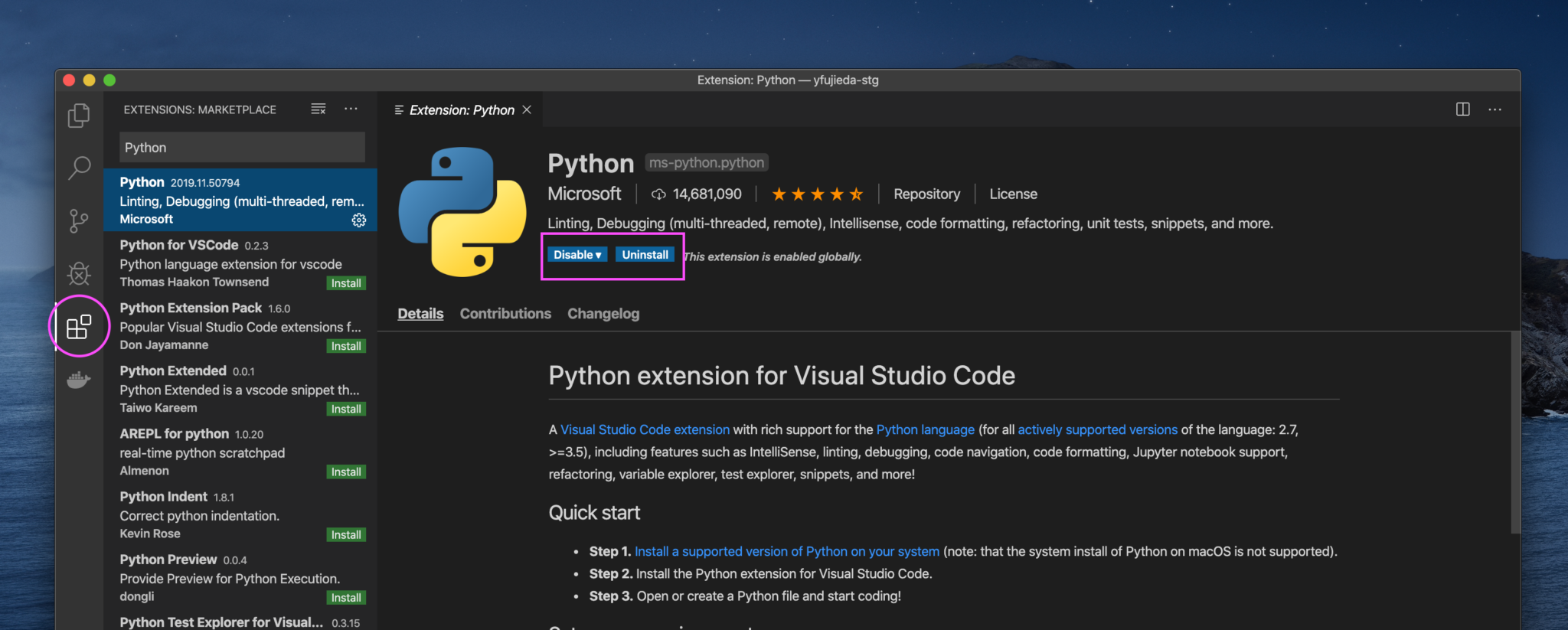
Task: Open Extensions panel more actions menu
Action: pyautogui.click(x=351, y=109)
